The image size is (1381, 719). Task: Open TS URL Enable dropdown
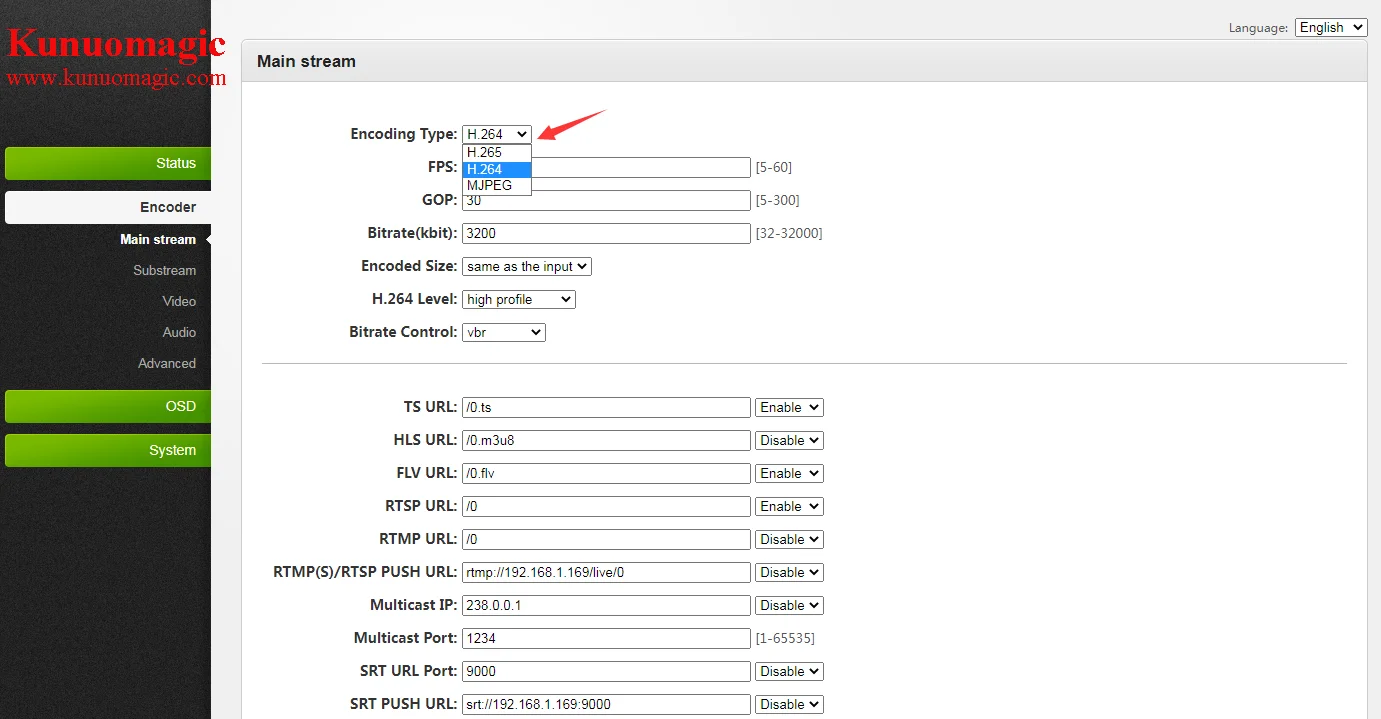click(x=789, y=407)
